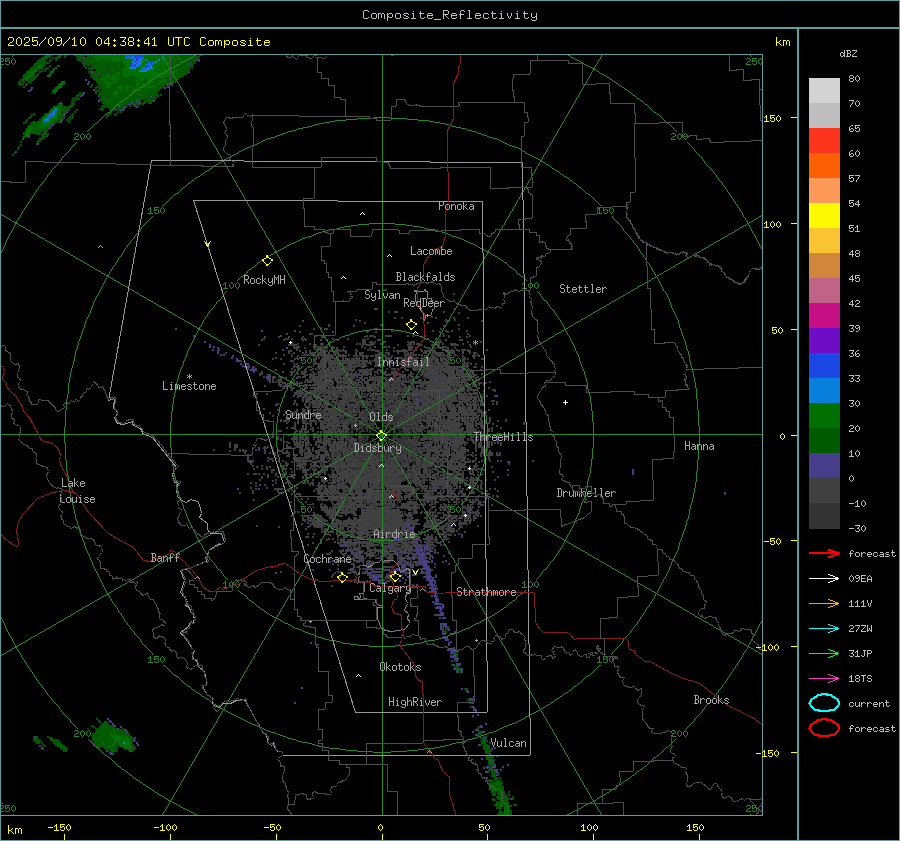This screenshot has width=900, height=841.
Task: Pick the magenta 42-39 dBZ swatch
Action: [x=824, y=316]
